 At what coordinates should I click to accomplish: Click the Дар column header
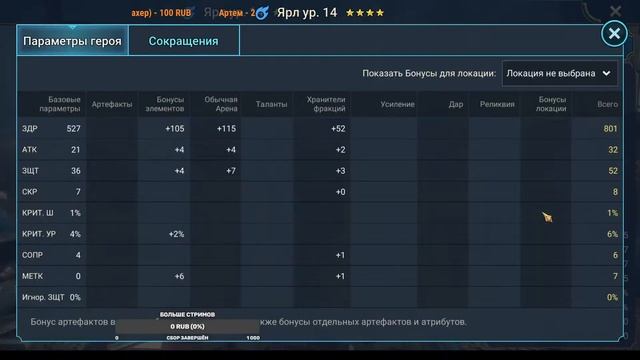tap(456, 104)
